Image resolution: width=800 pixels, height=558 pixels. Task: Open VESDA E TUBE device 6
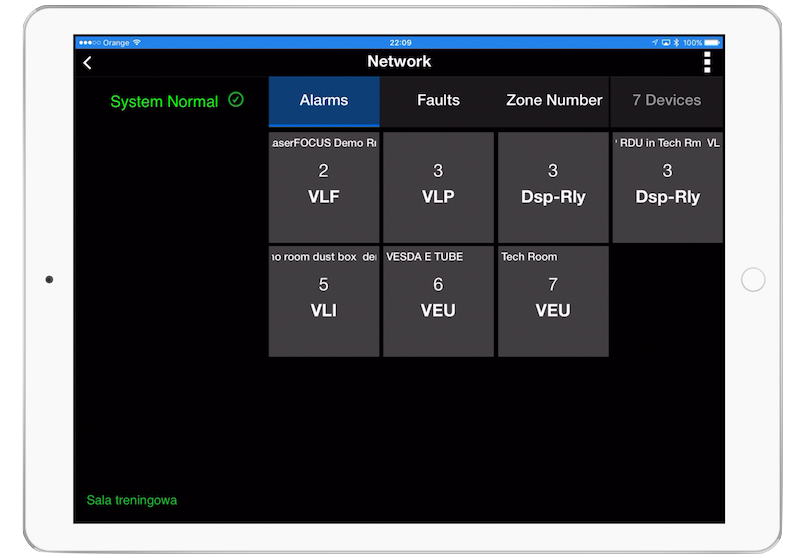(438, 301)
